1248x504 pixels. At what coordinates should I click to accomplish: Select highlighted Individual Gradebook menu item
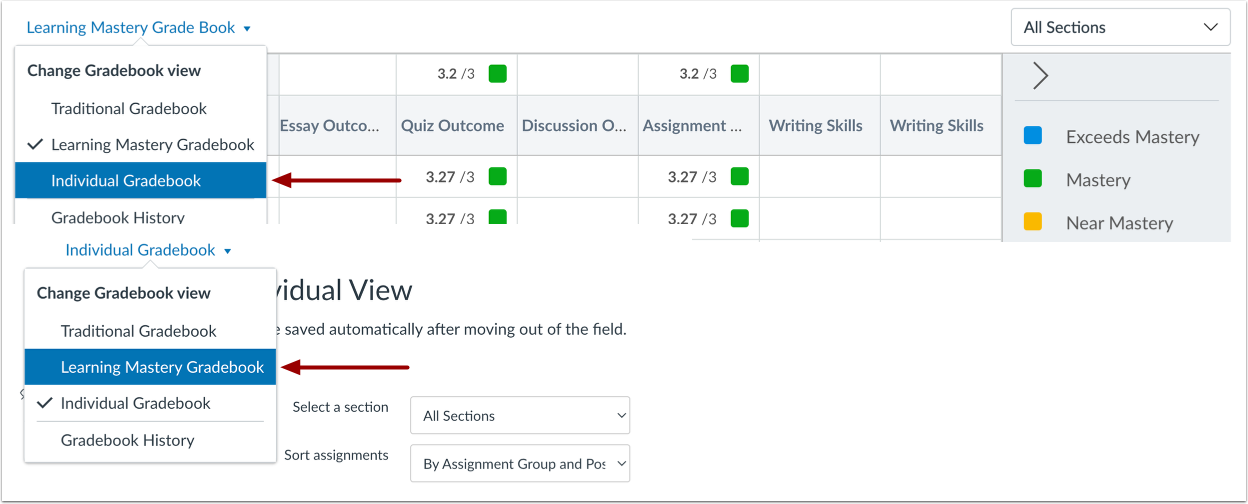pos(126,181)
